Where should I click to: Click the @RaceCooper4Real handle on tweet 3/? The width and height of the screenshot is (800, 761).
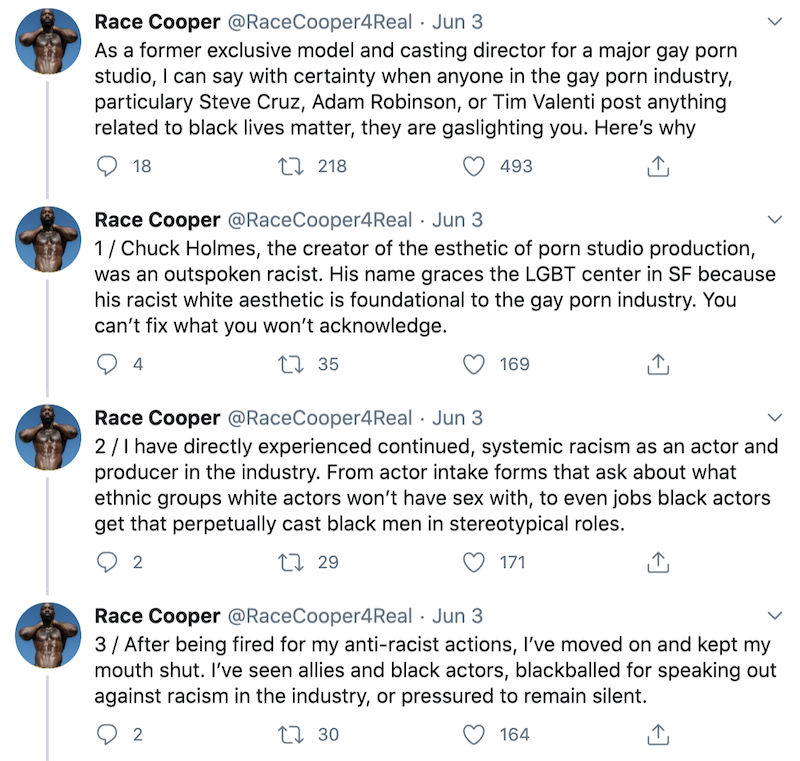(x=321, y=615)
